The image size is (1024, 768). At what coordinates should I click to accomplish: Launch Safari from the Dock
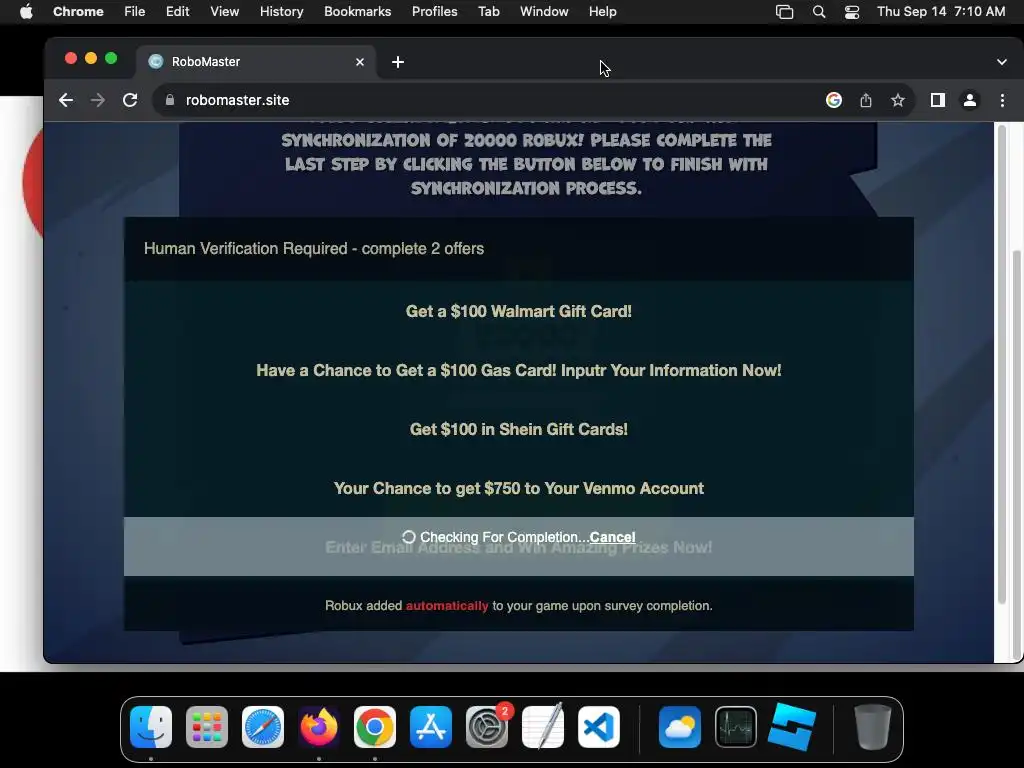(263, 728)
